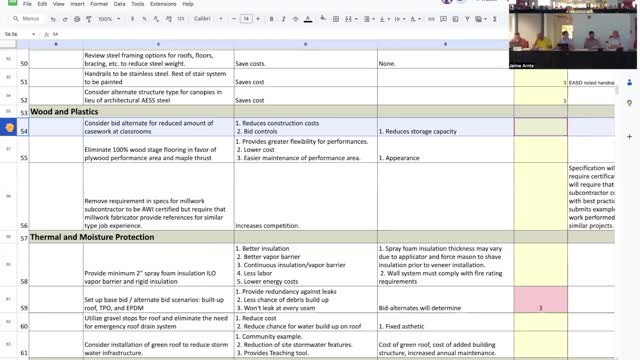Open the Data menu
Viewport: 640px width, 360px height.
pos(120,4)
